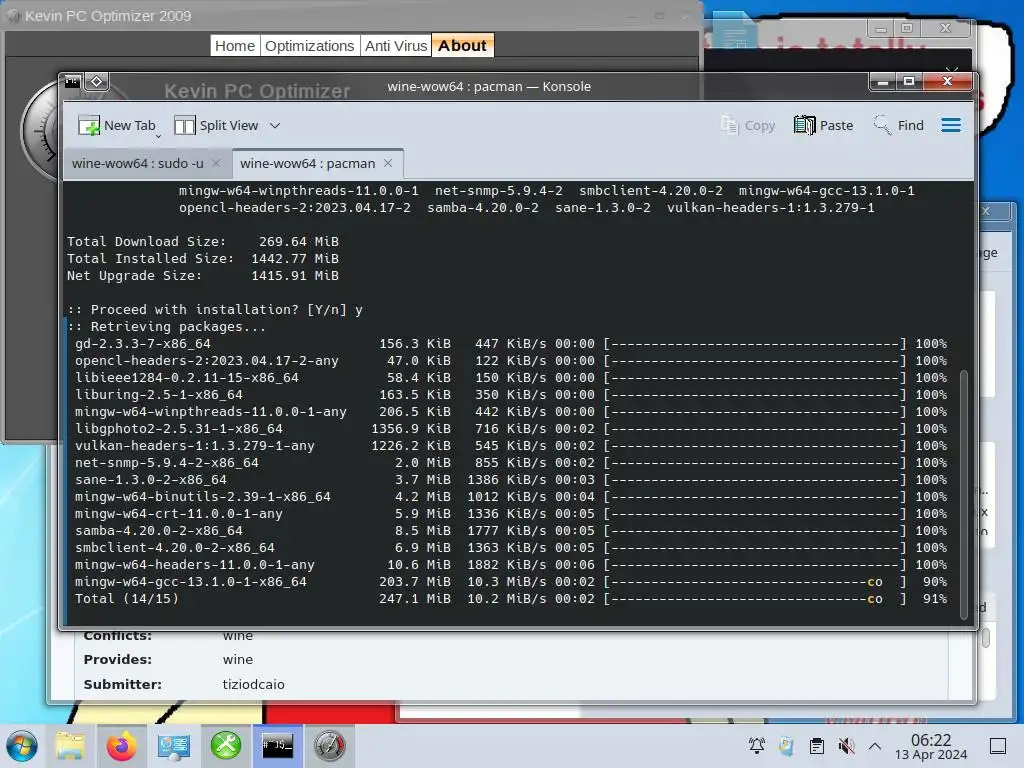The width and height of the screenshot is (1024, 768).
Task: Select the wine-wow64 : pacman tab
Action: click(x=308, y=163)
